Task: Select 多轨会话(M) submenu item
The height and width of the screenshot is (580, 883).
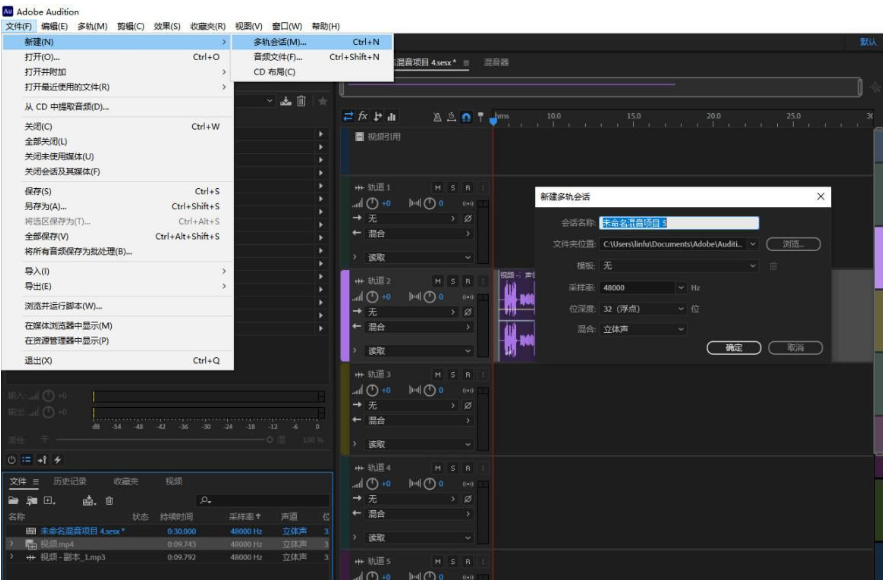Action: coord(313,42)
